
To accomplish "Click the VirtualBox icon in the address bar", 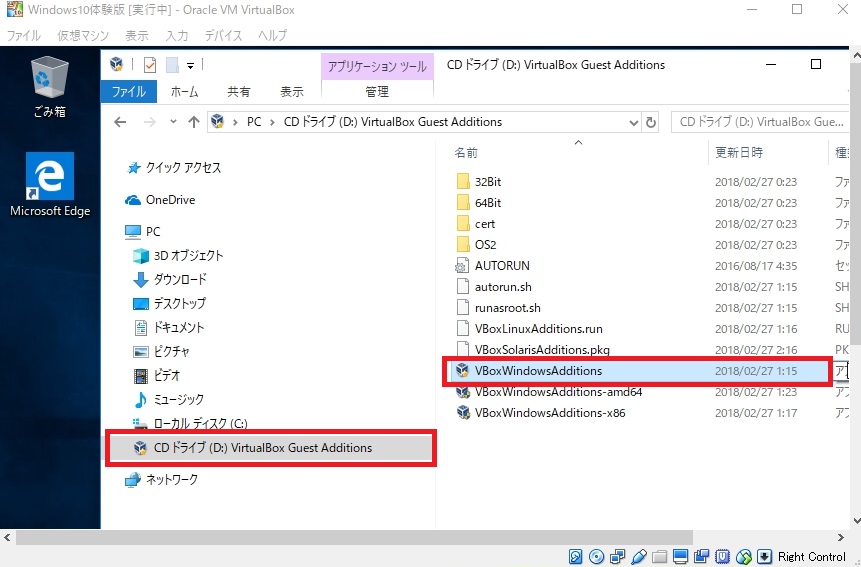I will coord(217,121).
